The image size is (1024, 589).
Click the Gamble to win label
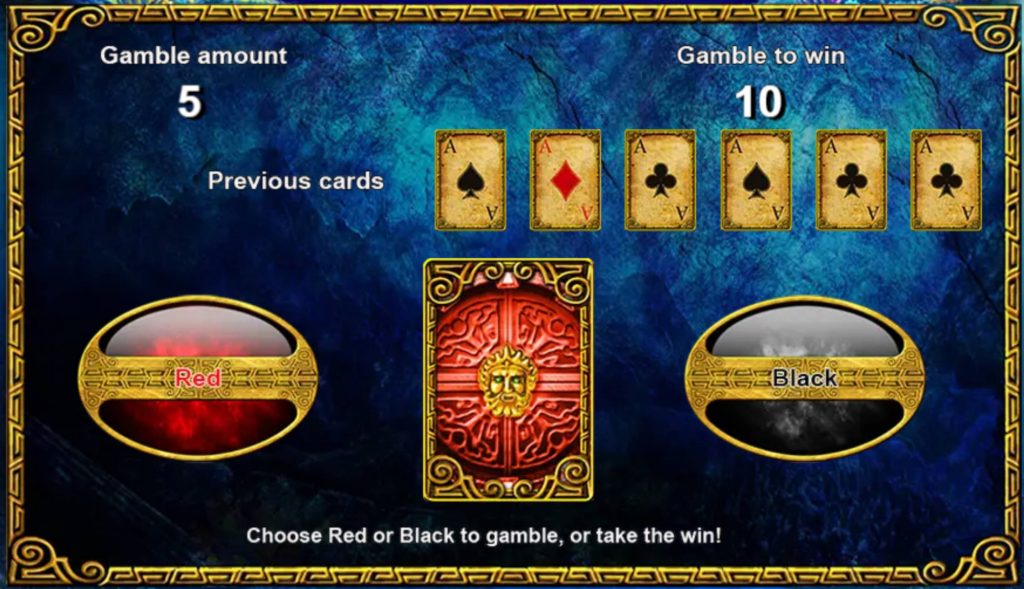761,56
